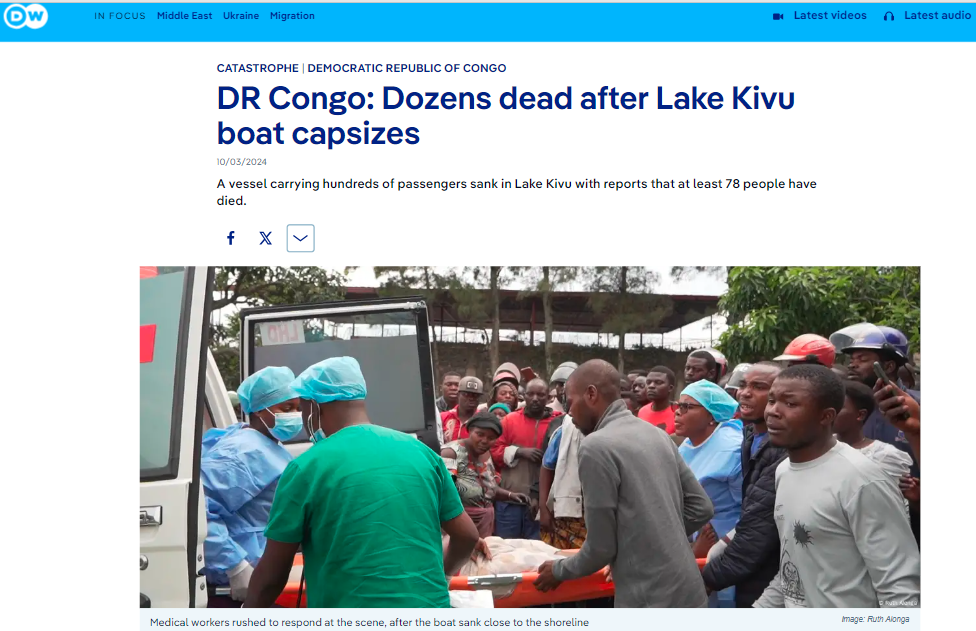976x631 pixels.
Task: Open the DEMOCRATIC REPUBLIC OF CONGO link
Action: (406, 68)
